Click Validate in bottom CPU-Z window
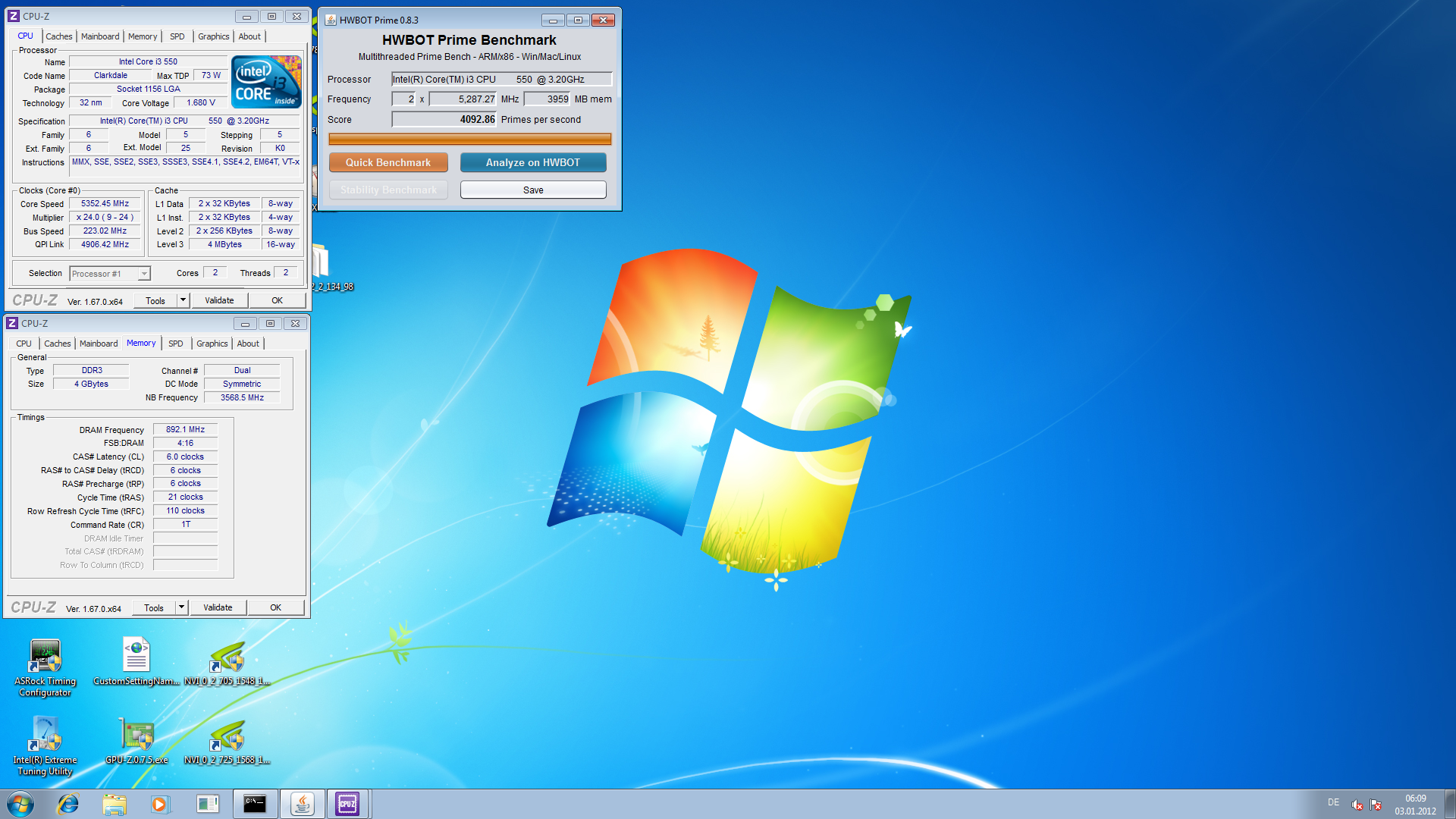The height and width of the screenshot is (819, 1456). click(218, 607)
